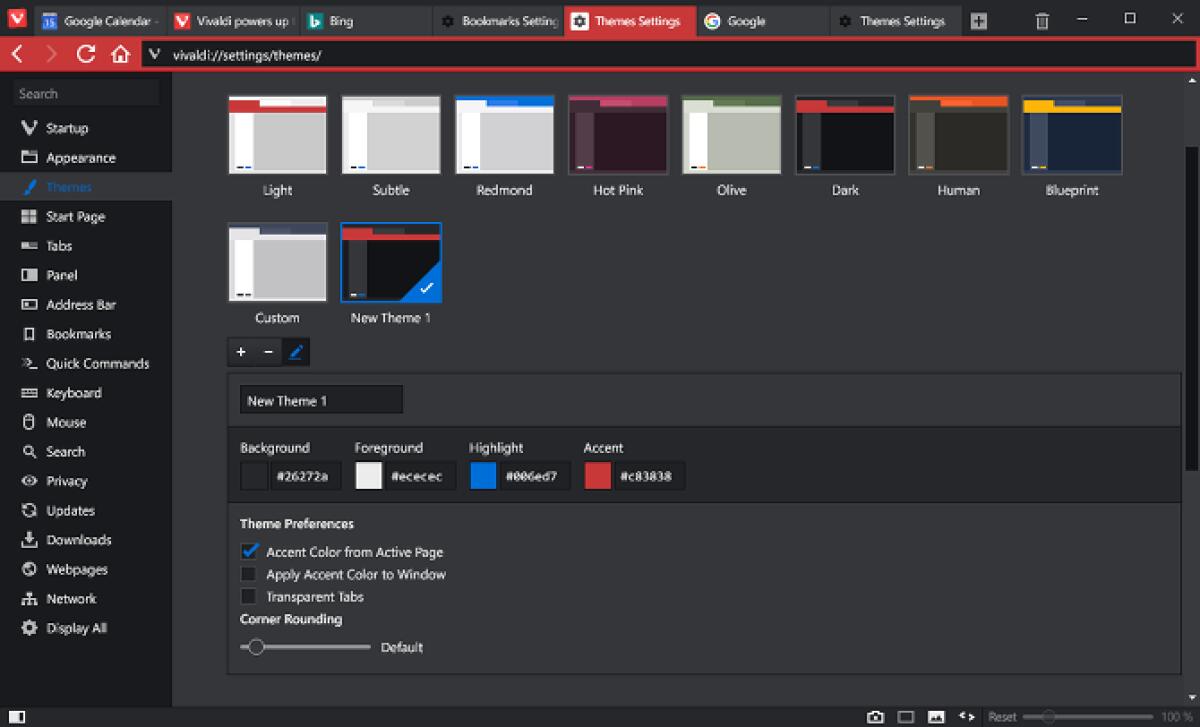Go to Privacy settings in the sidebar
Screen dimensions: 1200x727
[x=67, y=481]
